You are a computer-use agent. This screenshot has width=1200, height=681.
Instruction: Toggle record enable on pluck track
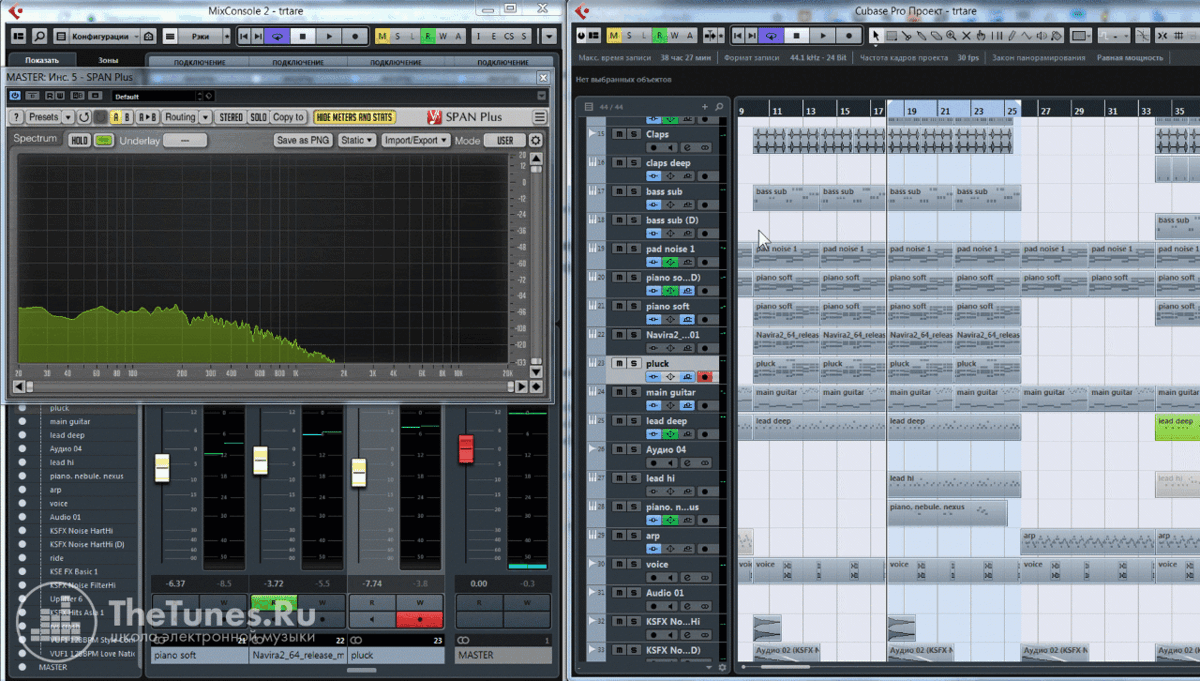coord(704,377)
